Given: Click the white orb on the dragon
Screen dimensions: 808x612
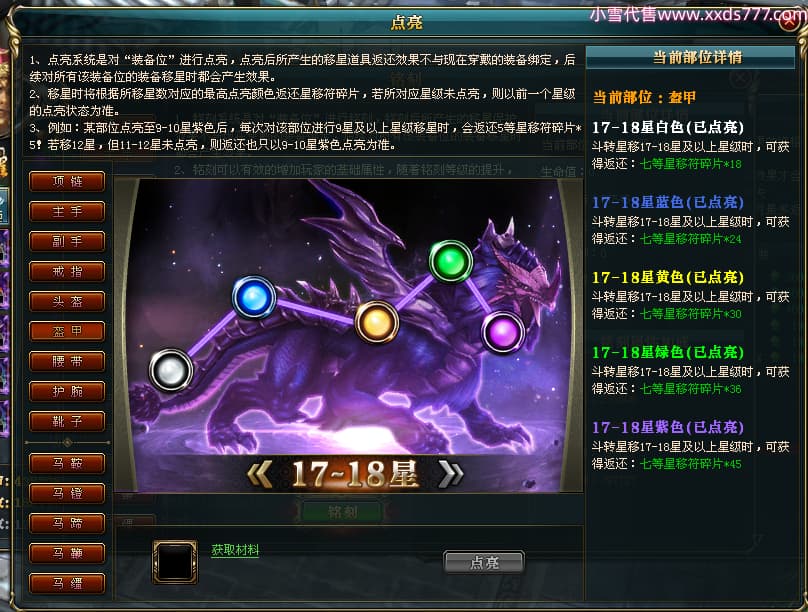Looking at the screenshot, I should pyautogui.click(x=171, y=370).
